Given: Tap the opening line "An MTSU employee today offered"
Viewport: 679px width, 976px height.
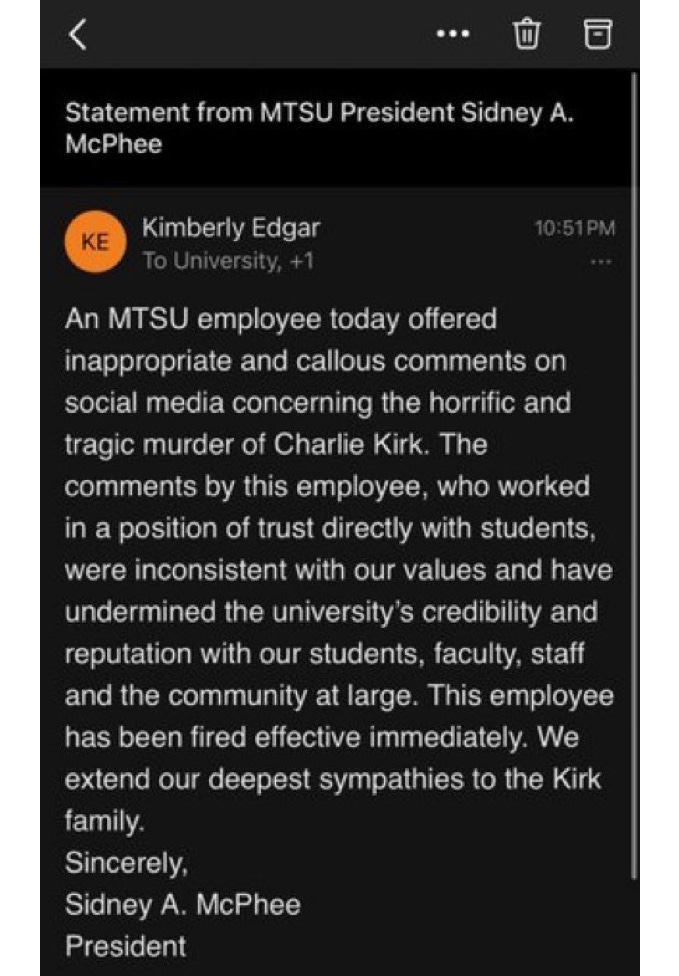Looking at the screenshot, I should pos(281,320).
